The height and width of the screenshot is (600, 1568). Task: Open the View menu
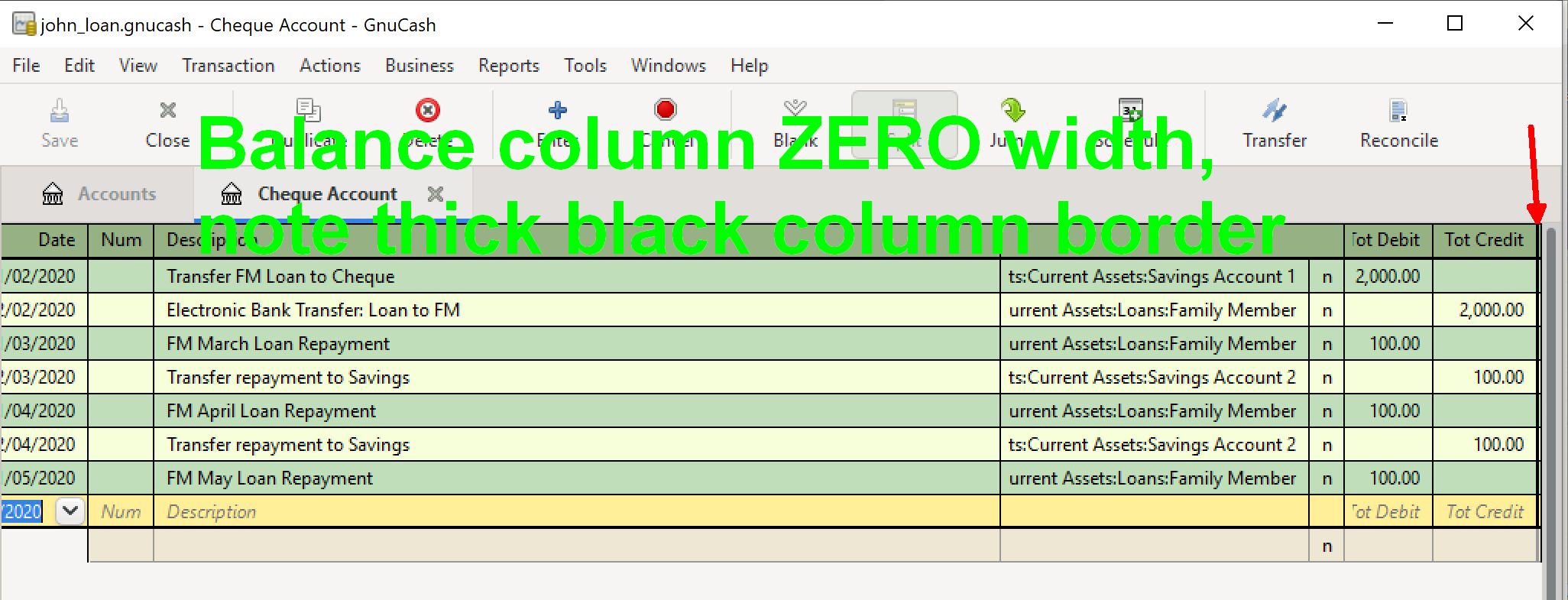(138, 66)
